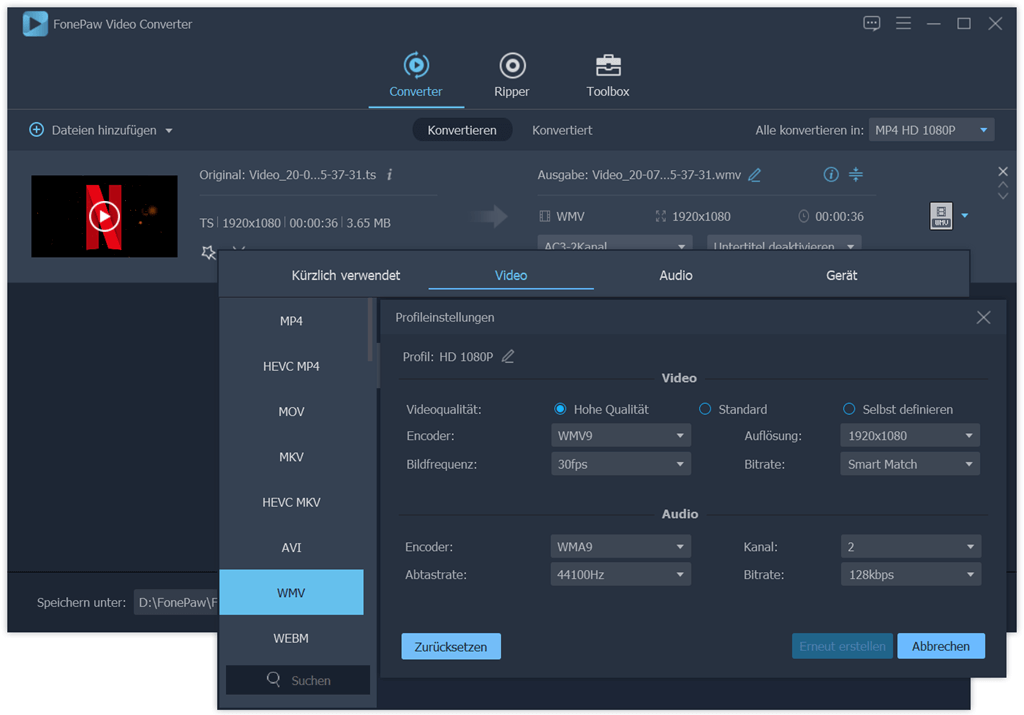The width and height of the screenshot is (1024, 715).
Task: Select the Video format tab
Action: pyautogui.click(x=511, y=275)
